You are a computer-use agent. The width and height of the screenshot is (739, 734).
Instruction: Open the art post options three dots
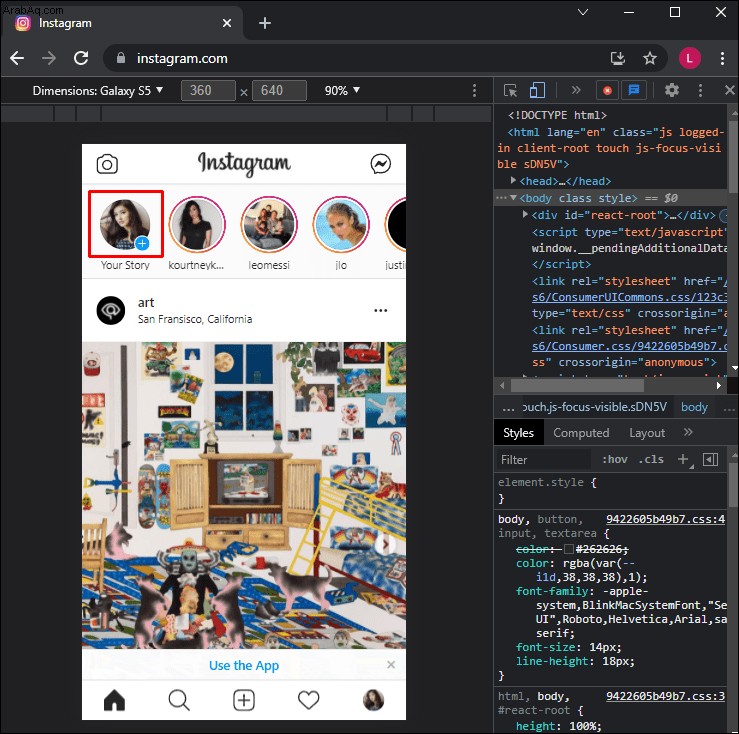[380, 310]
